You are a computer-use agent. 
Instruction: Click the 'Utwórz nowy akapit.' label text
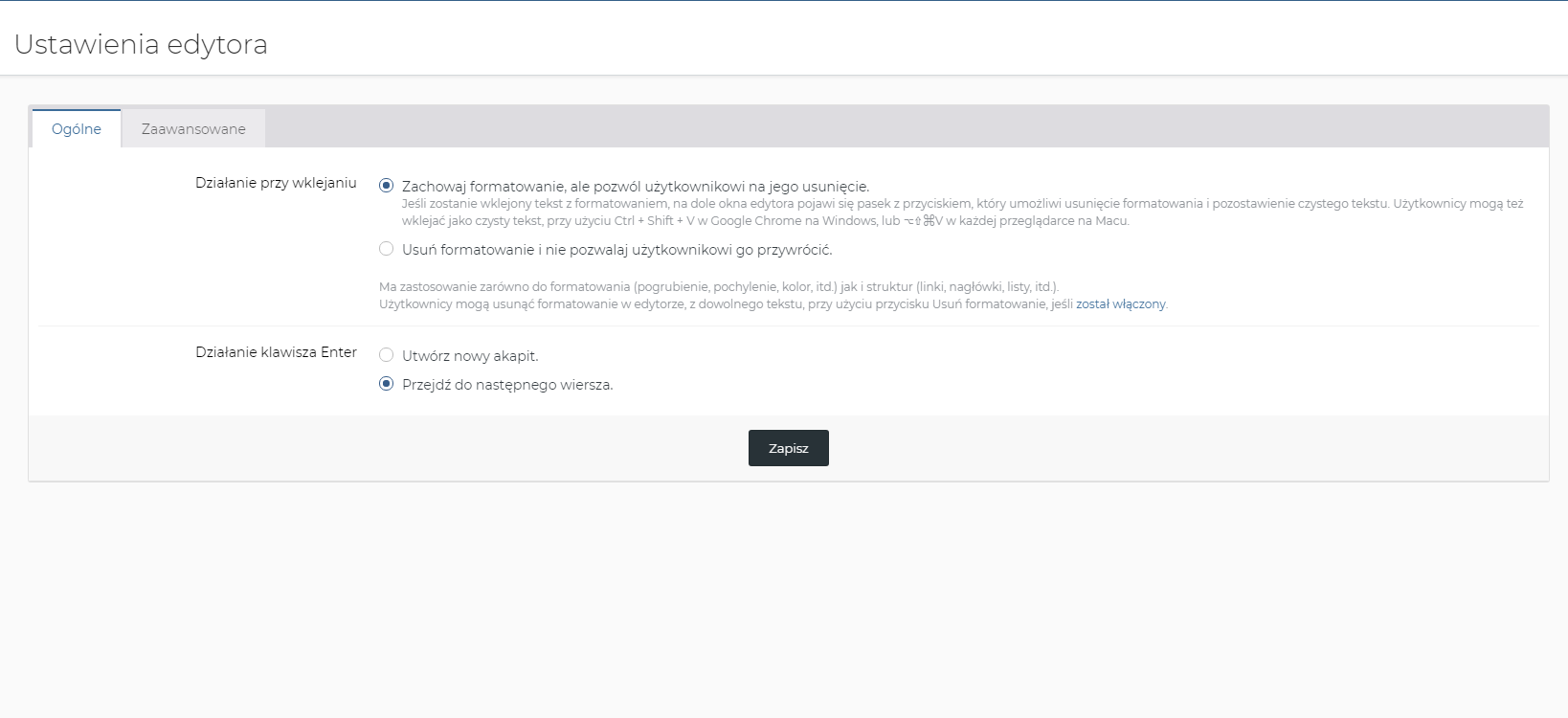tap(470, 356)
